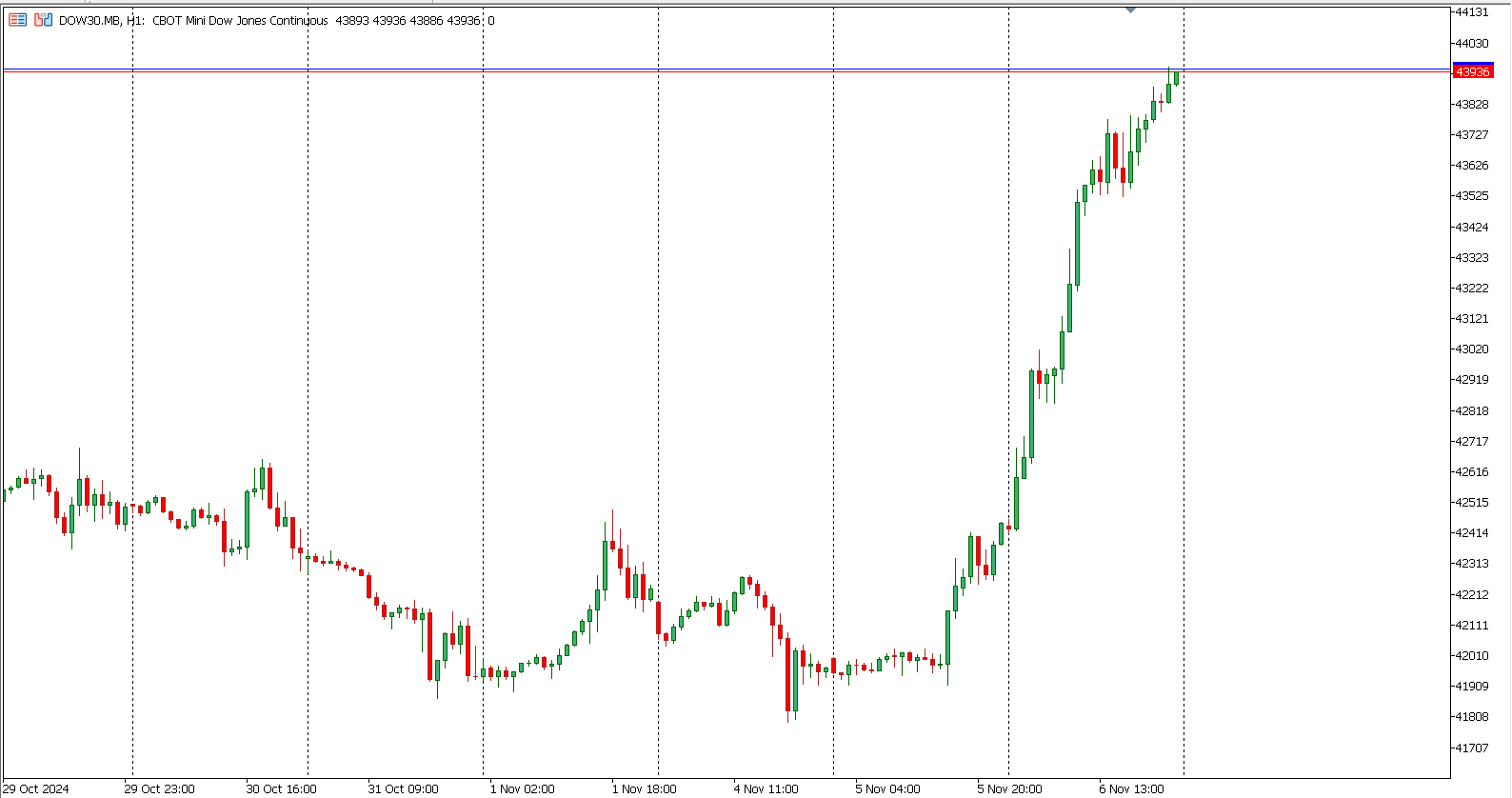
Task: Click the lowest red candle near 41808
Action: tap(788, 680)
